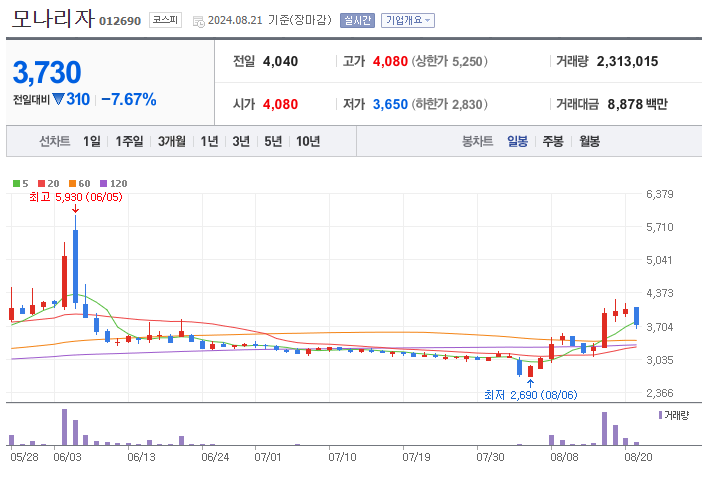Image resolution: width=702 pixels, height=479 pixels.
Task: Click the 최저 2,690 (08/06) low marker
Action: tap(531, 395)
